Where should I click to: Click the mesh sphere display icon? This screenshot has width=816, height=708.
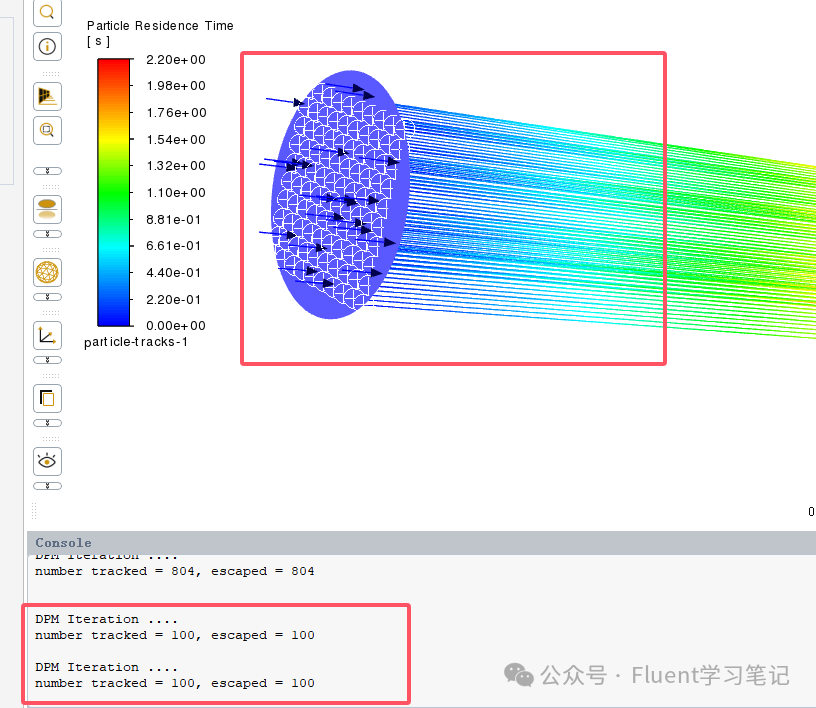pyautogui.click(x=47, y=272)
